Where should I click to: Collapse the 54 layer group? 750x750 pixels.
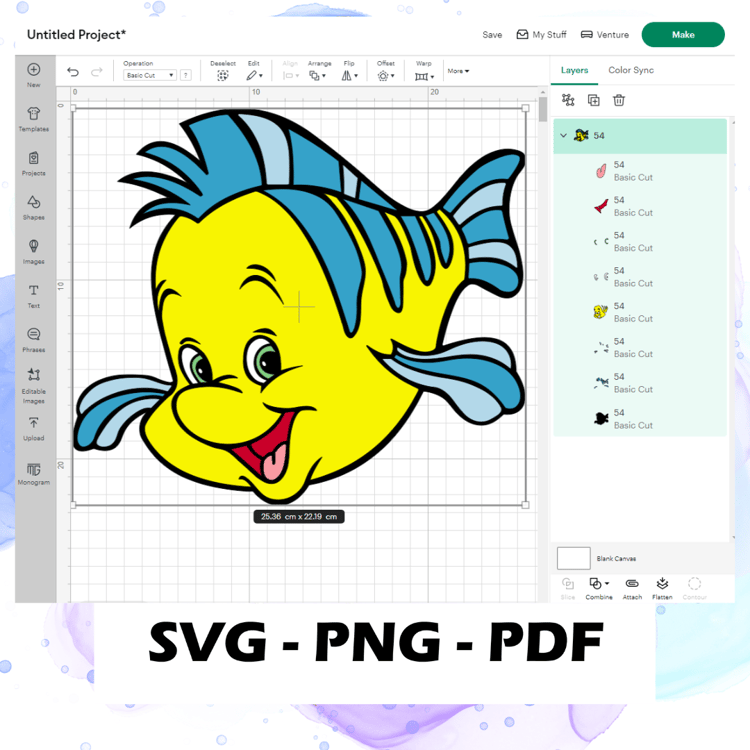[x=563, y=135]
